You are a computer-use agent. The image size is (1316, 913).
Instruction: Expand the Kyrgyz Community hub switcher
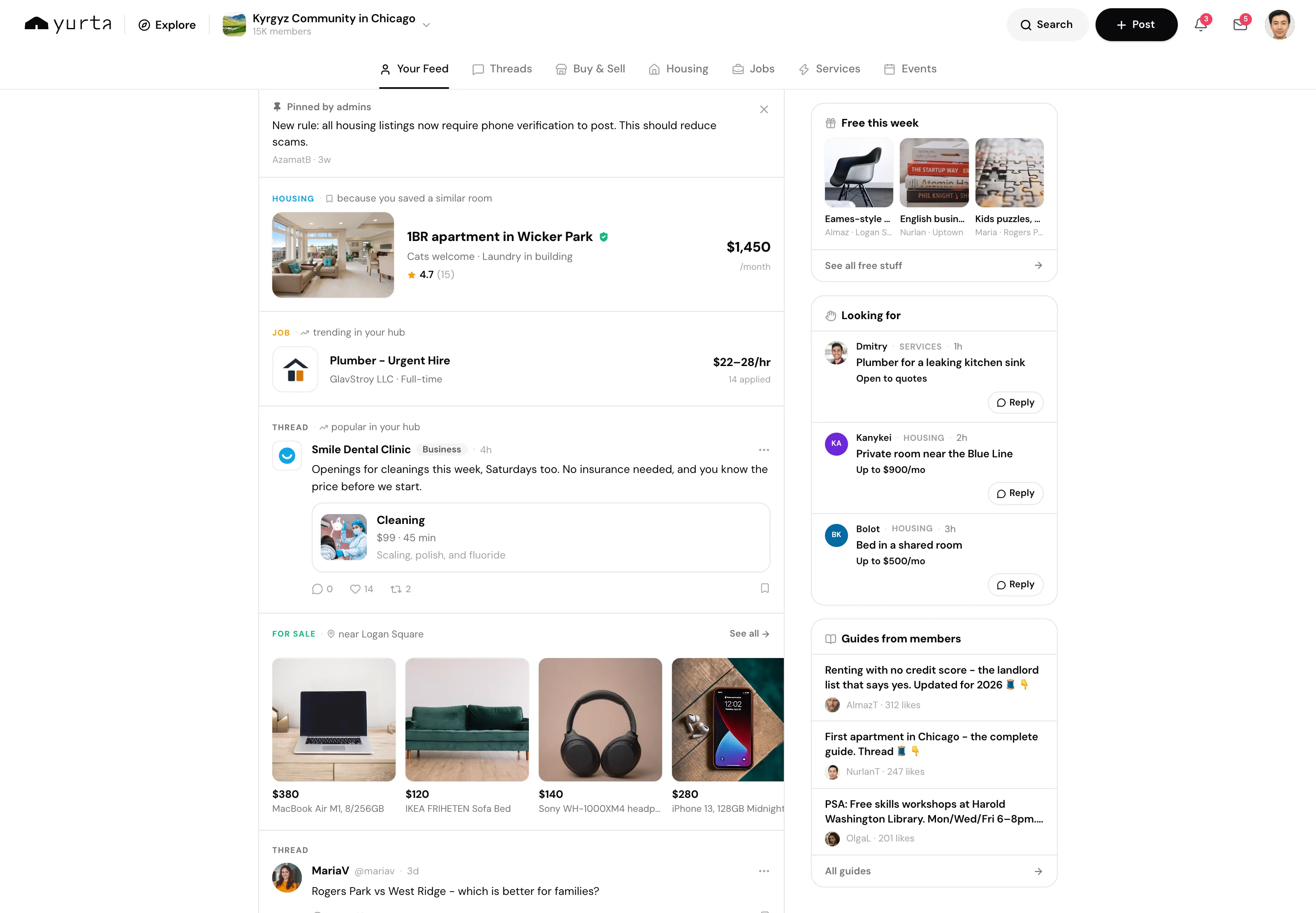[x=326, y=25]
